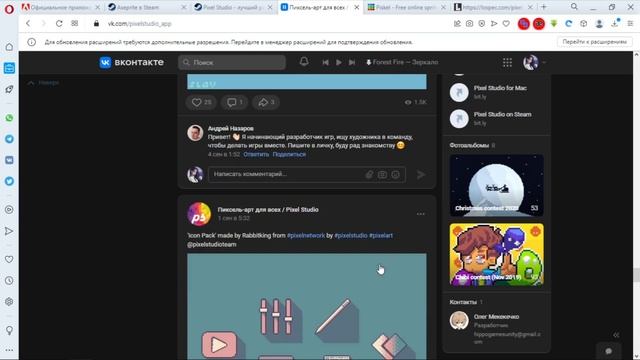Open comments on the post with 1 comment

pos(235,102)
